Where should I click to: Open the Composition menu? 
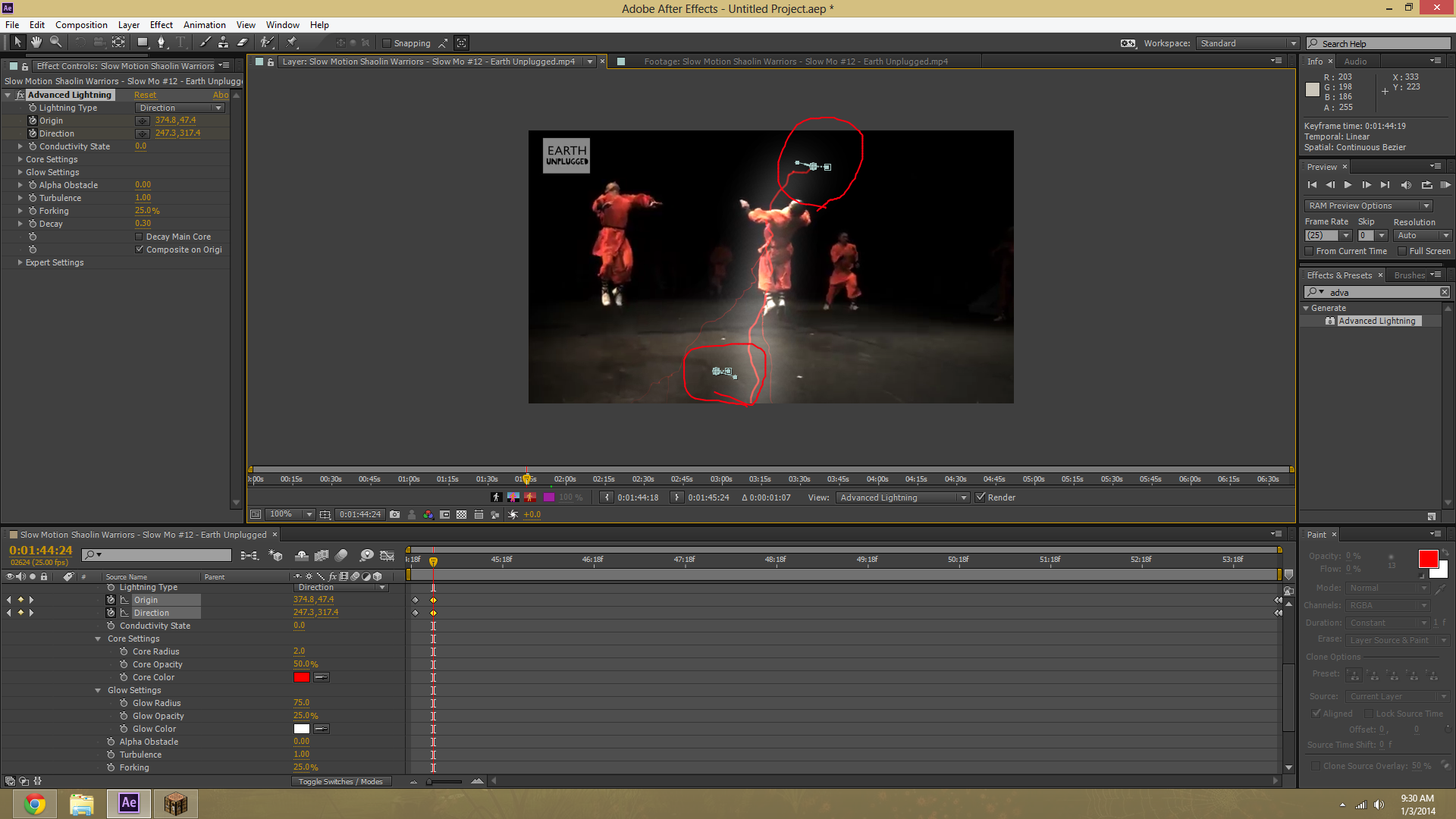[81, 25]
